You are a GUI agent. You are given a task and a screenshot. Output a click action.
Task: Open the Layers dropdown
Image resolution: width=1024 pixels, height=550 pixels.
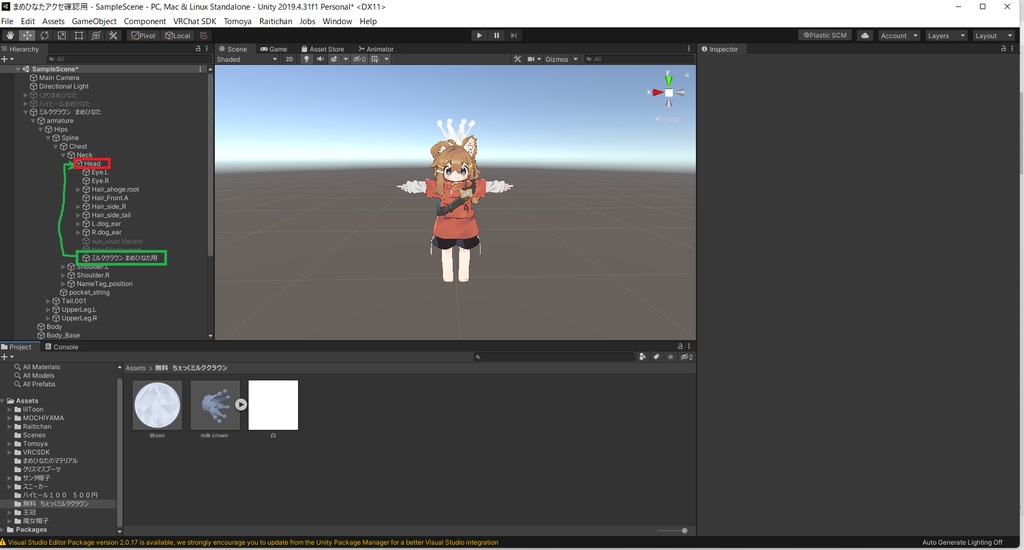click(946, 35)
